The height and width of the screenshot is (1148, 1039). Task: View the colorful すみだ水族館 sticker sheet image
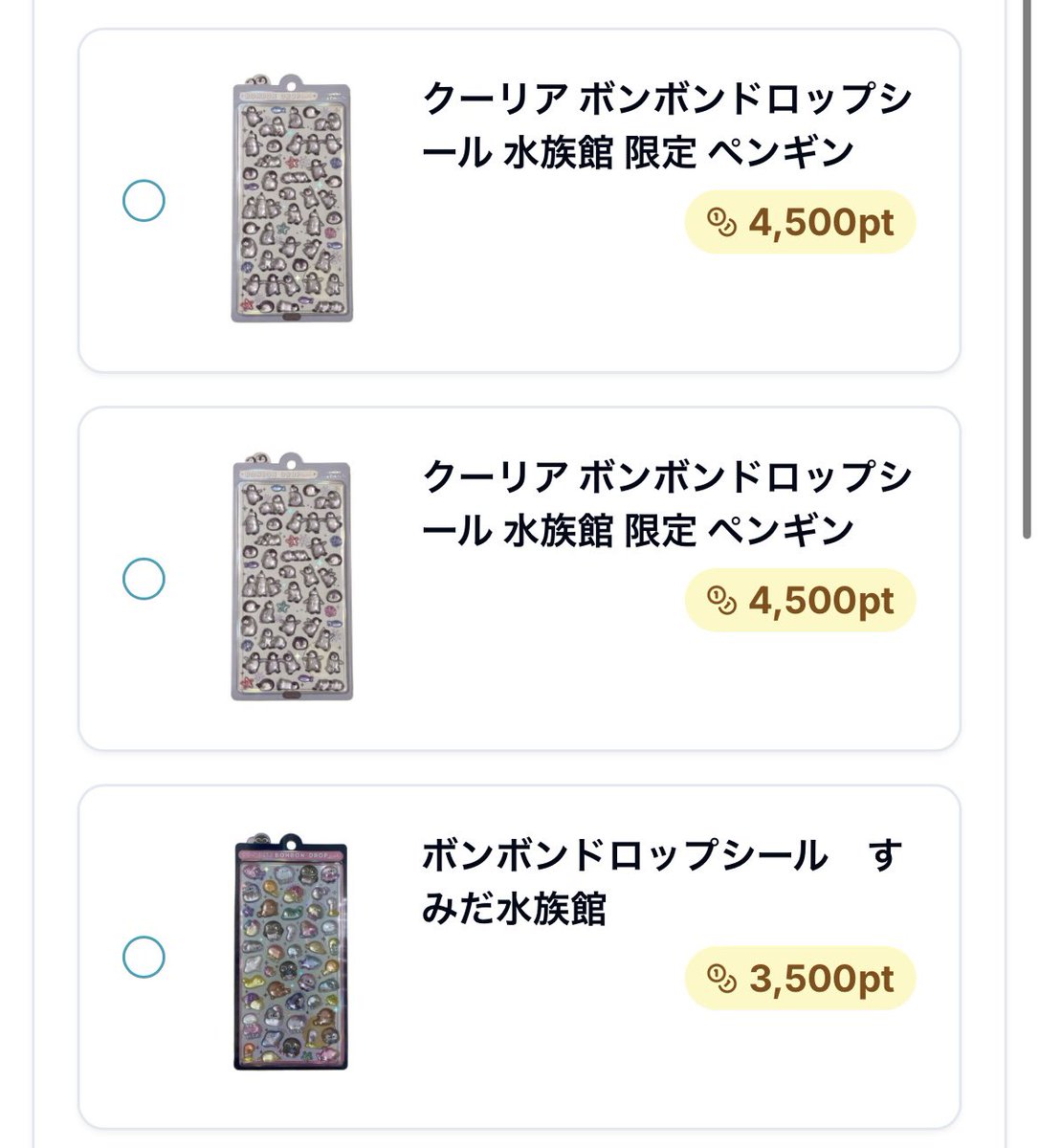291,954
